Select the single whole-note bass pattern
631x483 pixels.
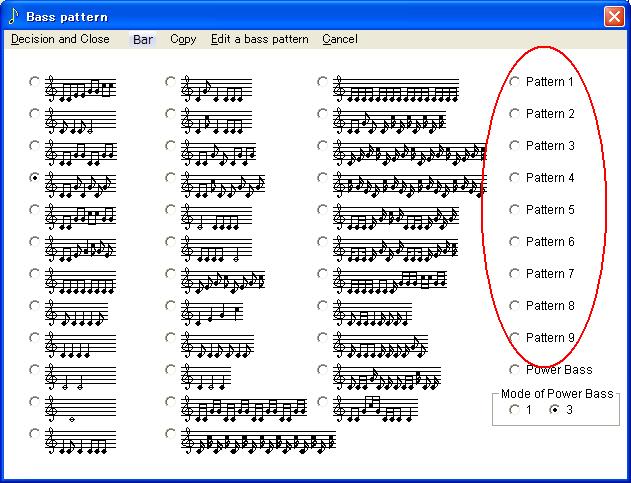pyautogui.click(x=36, y=402)
